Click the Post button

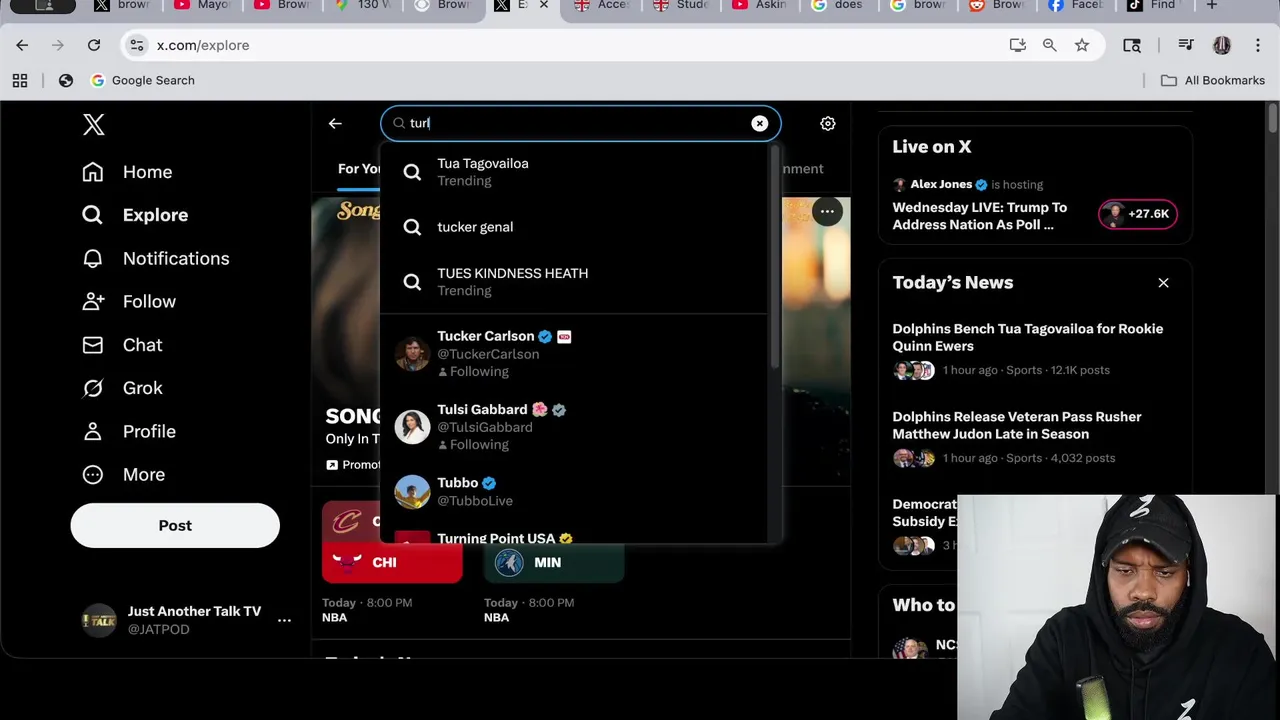click(175, 525)
